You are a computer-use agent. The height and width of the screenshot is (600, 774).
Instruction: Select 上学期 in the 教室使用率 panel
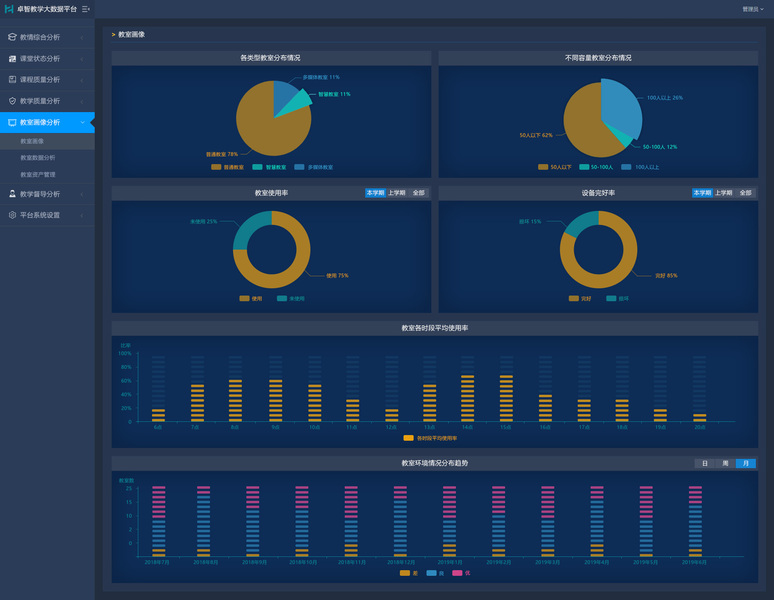[x=396, y=193]
